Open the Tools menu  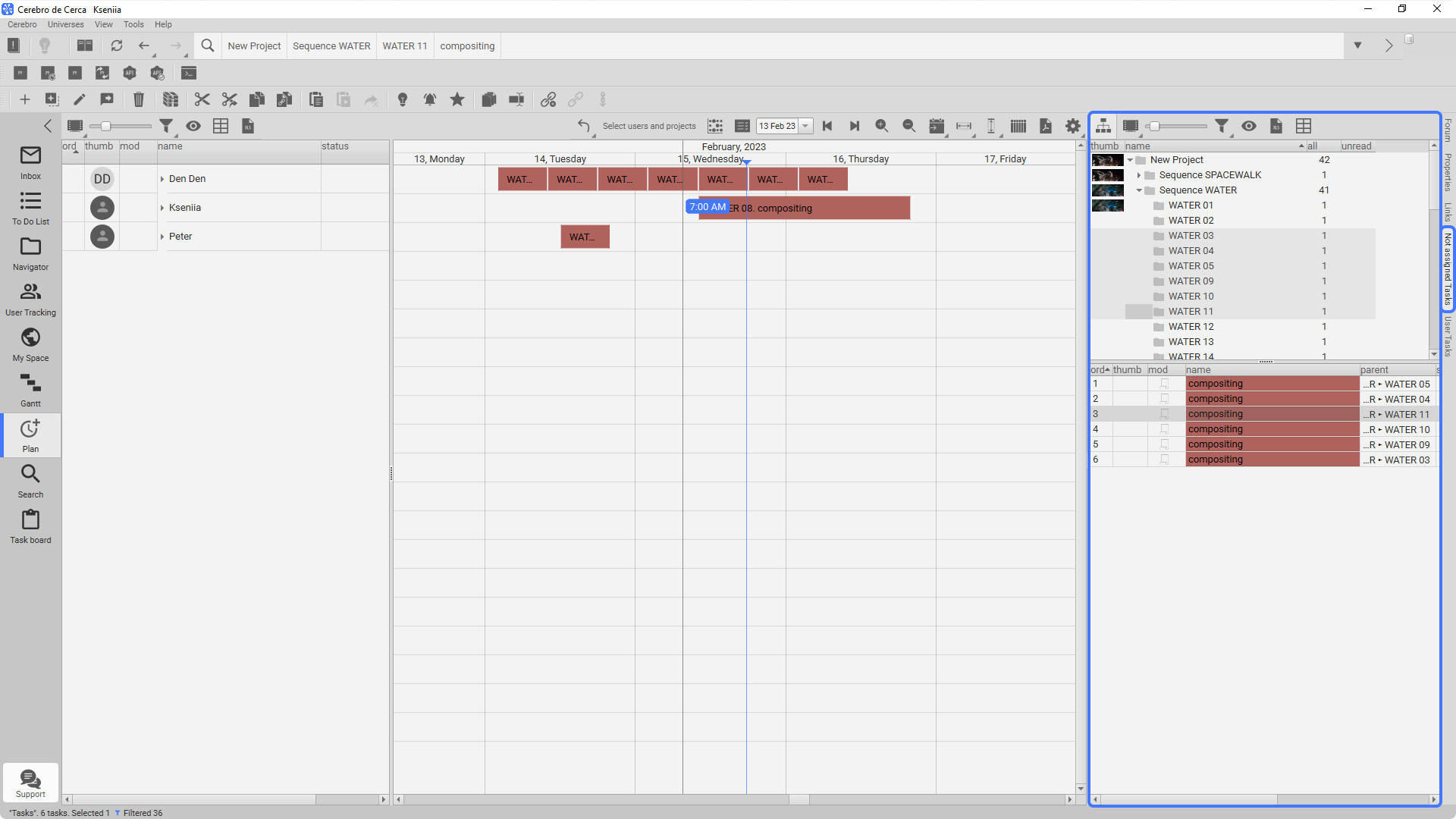(133, 24)
